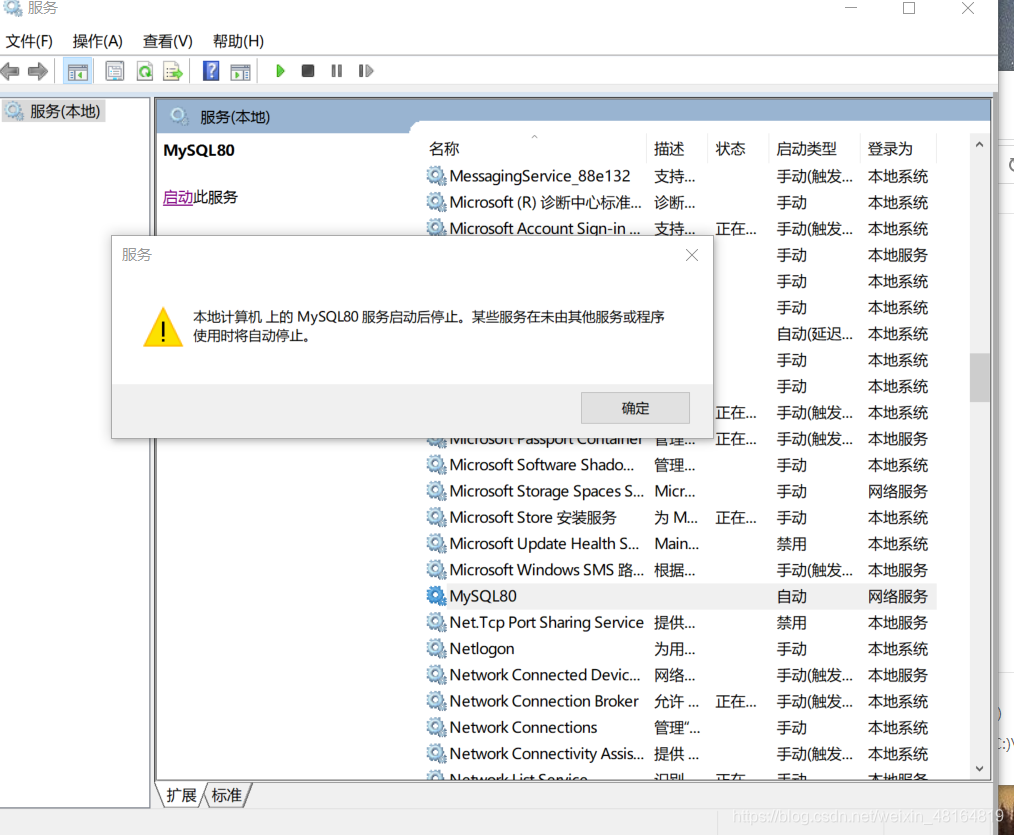1014x835 pixels.
Task: Sort by the 状态 column header
Action: click(x=739, y=149)
